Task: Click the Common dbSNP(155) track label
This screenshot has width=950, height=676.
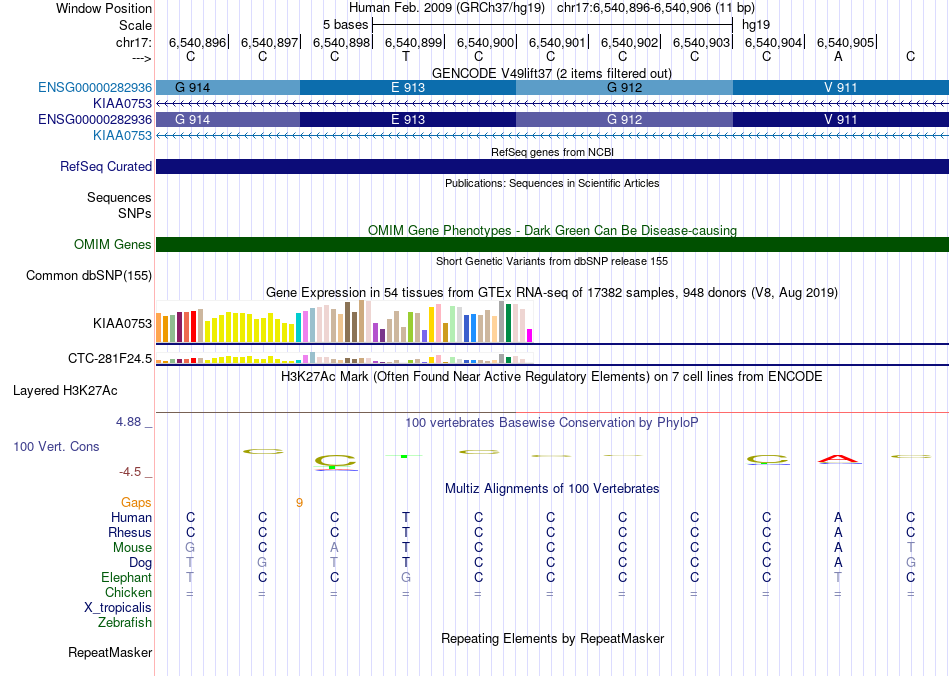Action: [x=89, y=276]
